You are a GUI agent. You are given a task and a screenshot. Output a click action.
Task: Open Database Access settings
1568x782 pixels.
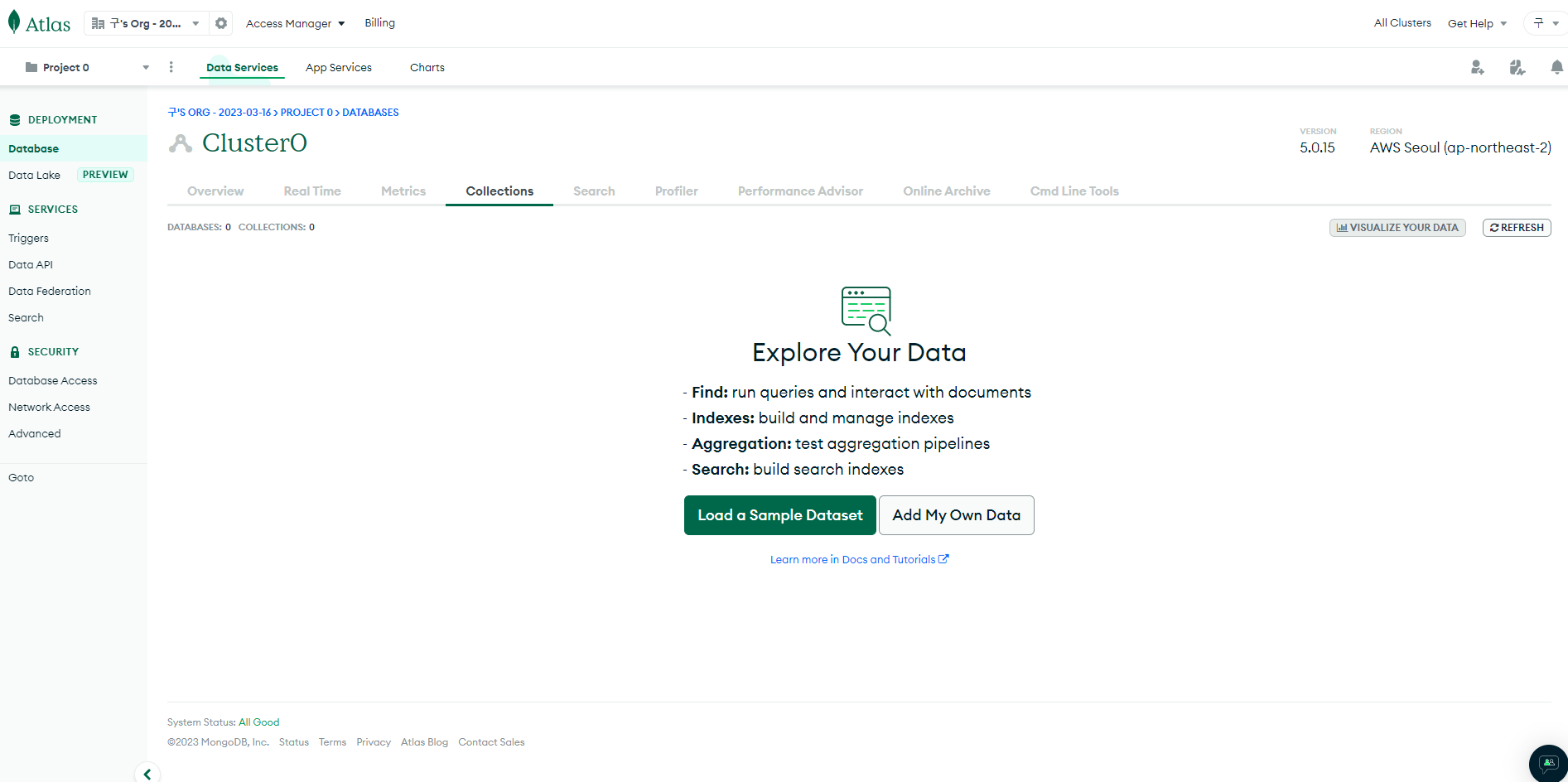[x=53, y=381]
